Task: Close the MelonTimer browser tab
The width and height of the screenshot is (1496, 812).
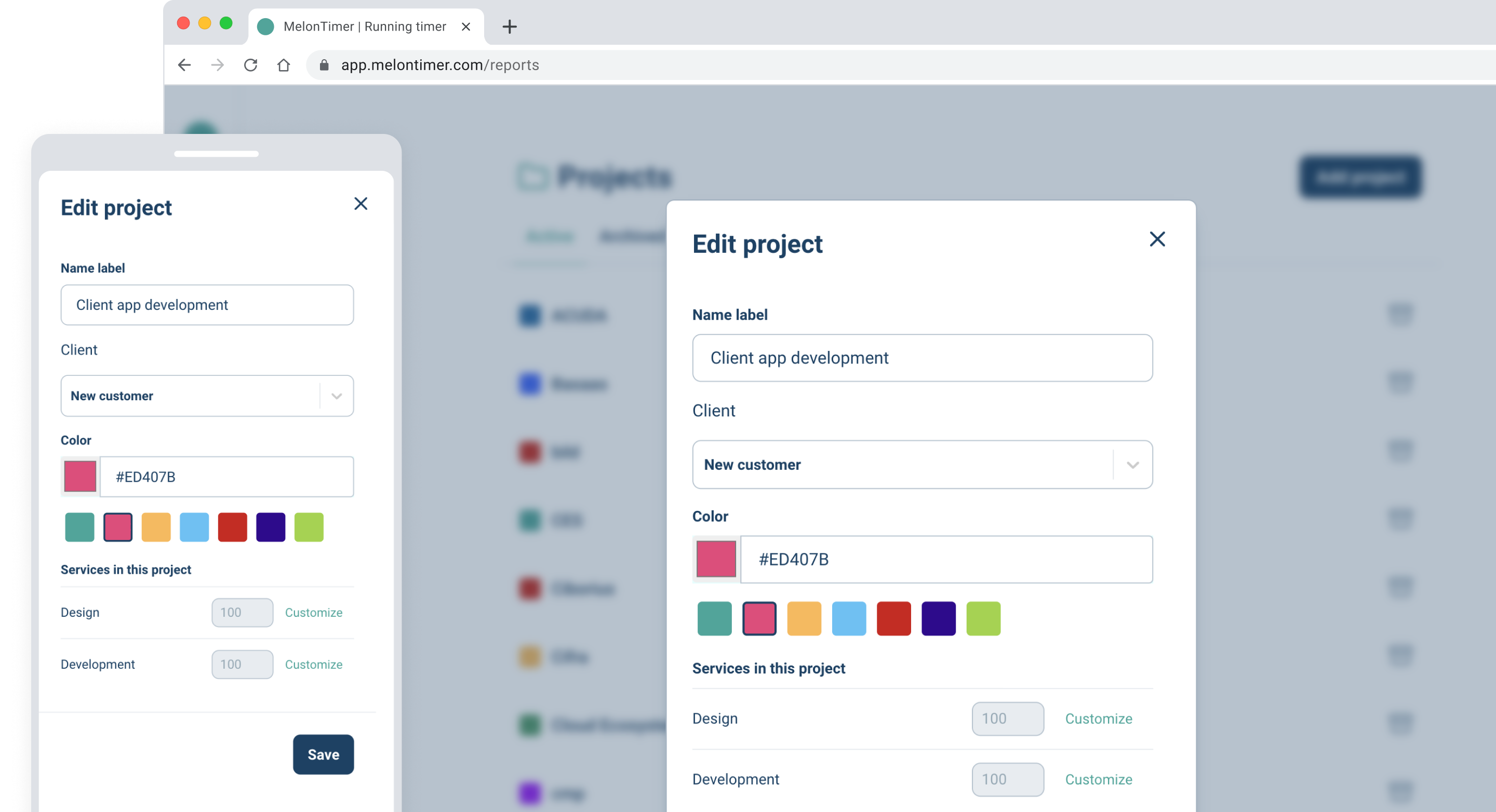Action: coord(466,26)
